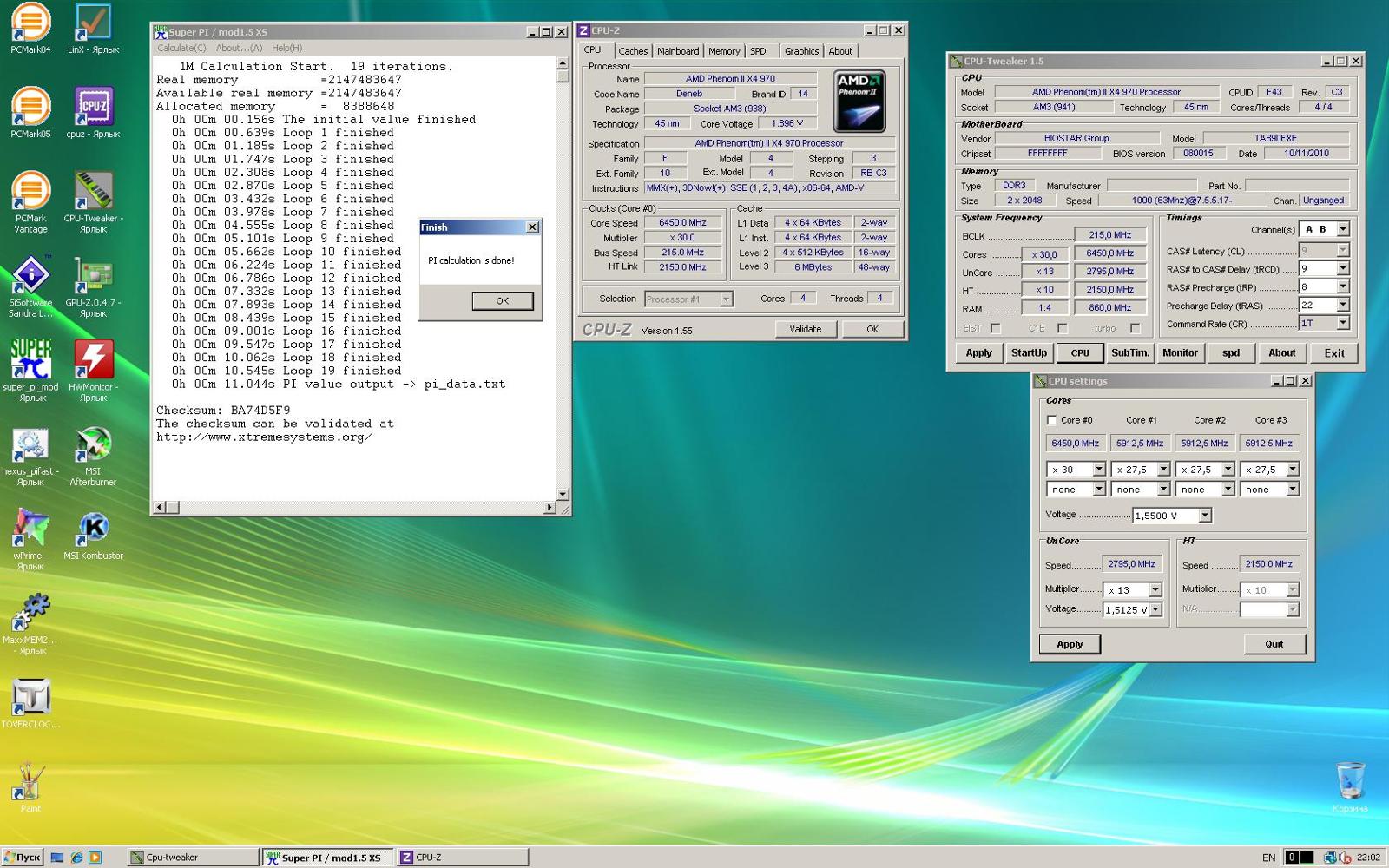Open the Recycle Bin on the desktop
The height and width of the screenshot is (868, 1389).
coord(1350,787)
